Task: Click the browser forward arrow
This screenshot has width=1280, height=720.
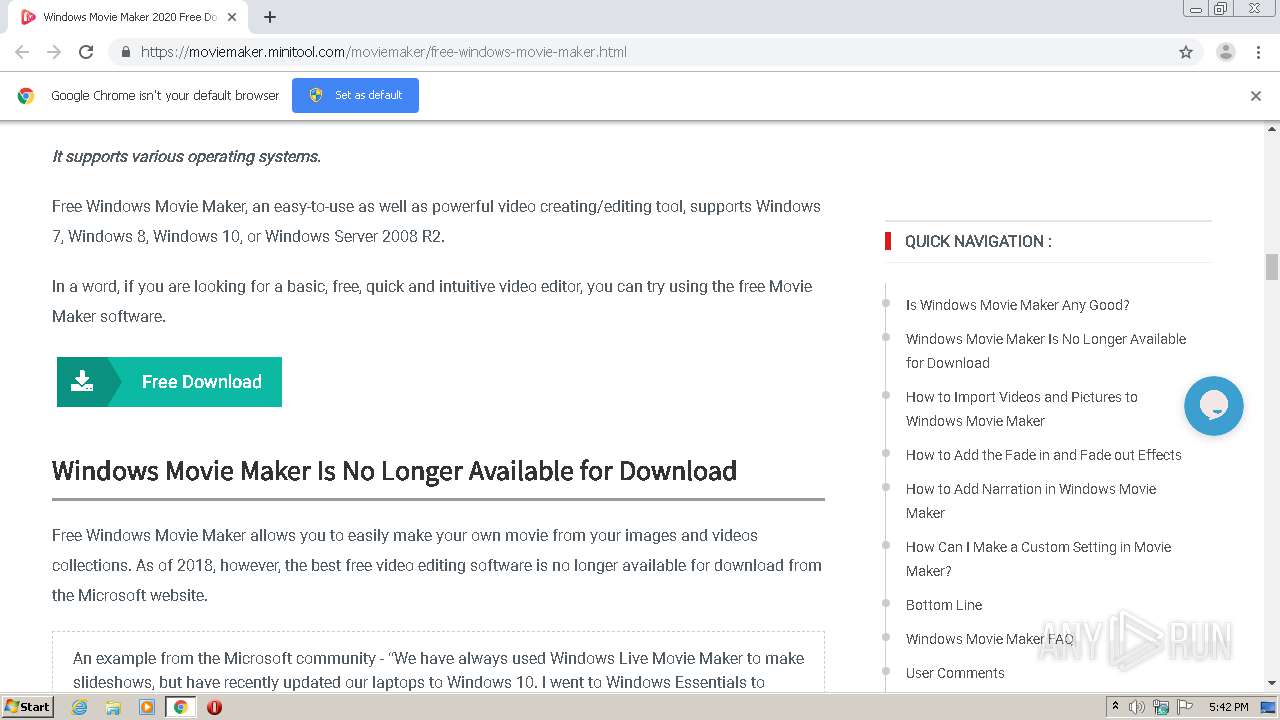Action: (54, 52)
